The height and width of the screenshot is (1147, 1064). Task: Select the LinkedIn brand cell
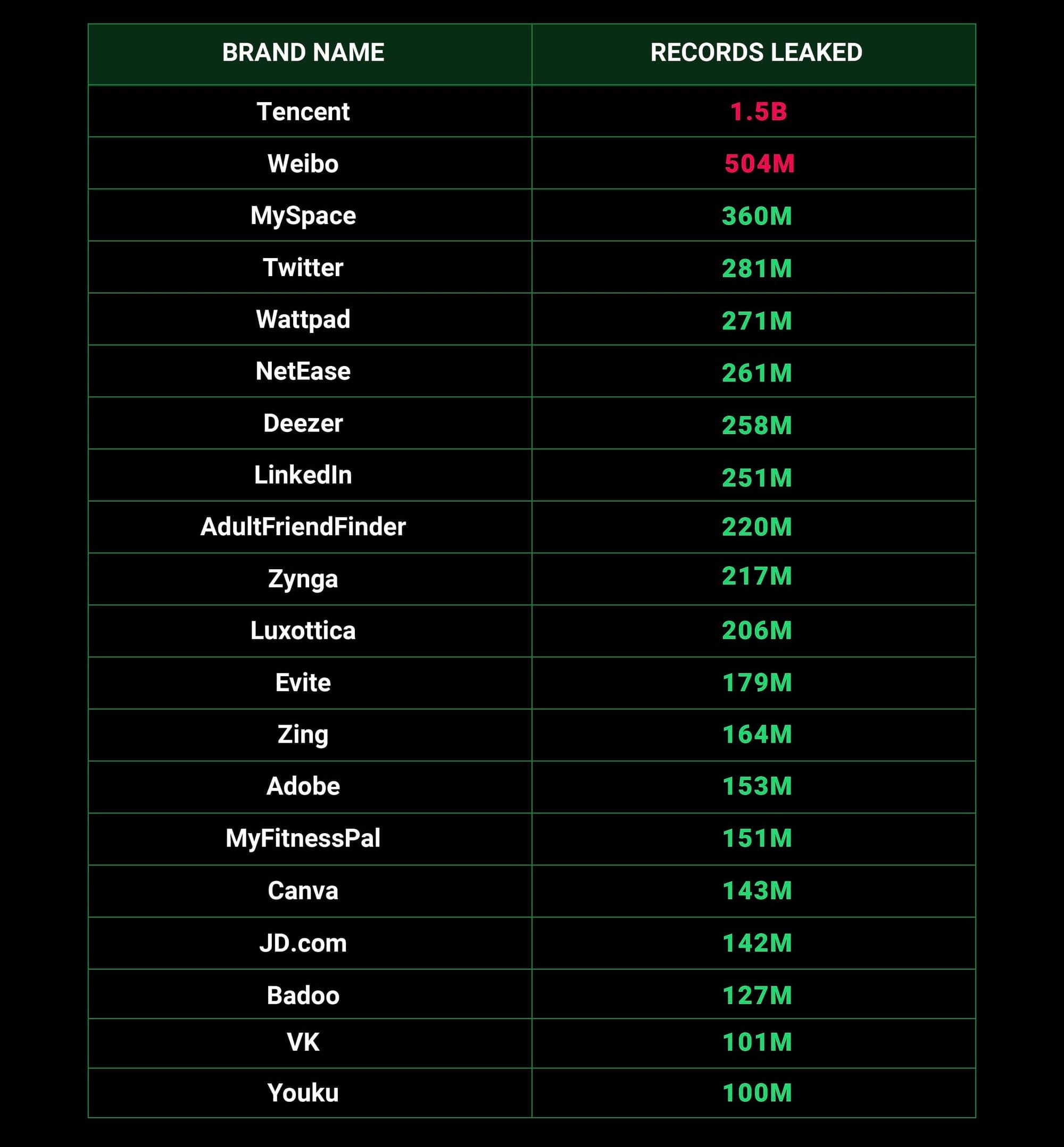click(303, 476)
